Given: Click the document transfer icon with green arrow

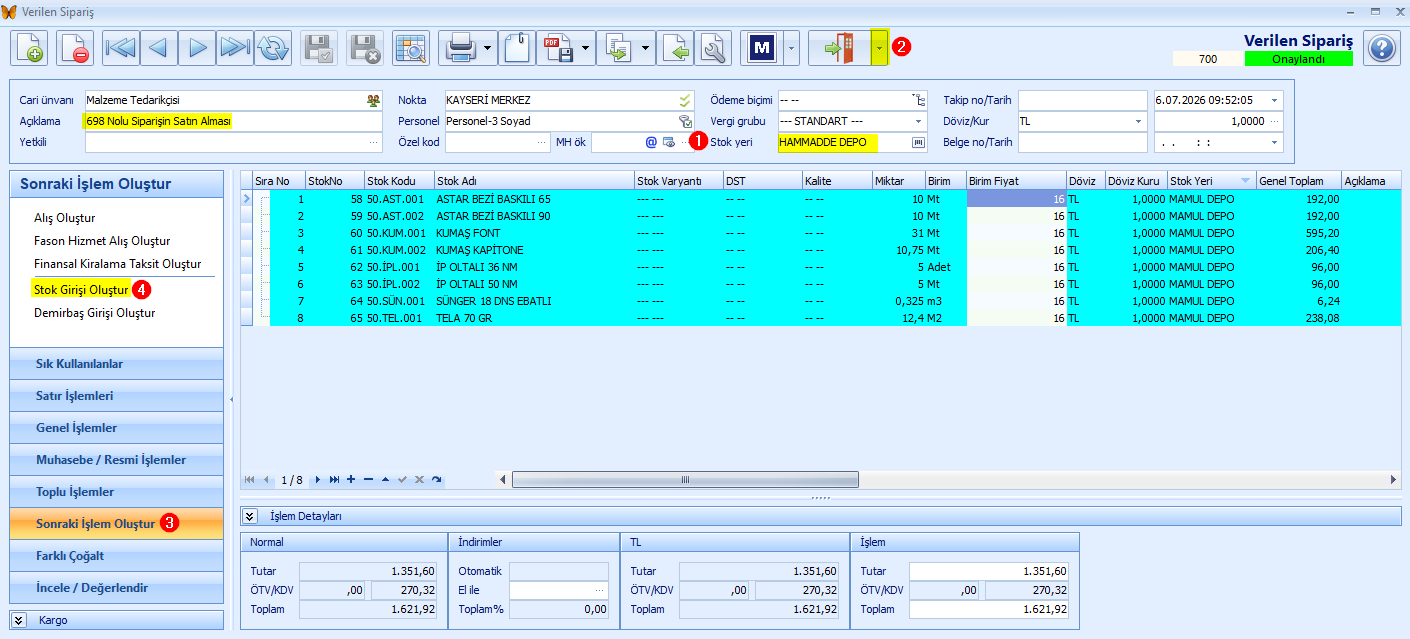Looking at the screenshot, I should tap(617, 47).
